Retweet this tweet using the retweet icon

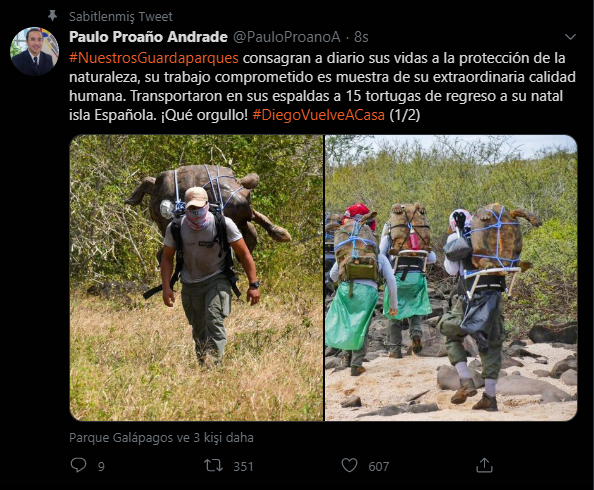pyautogui.click(x=214, y=465)
